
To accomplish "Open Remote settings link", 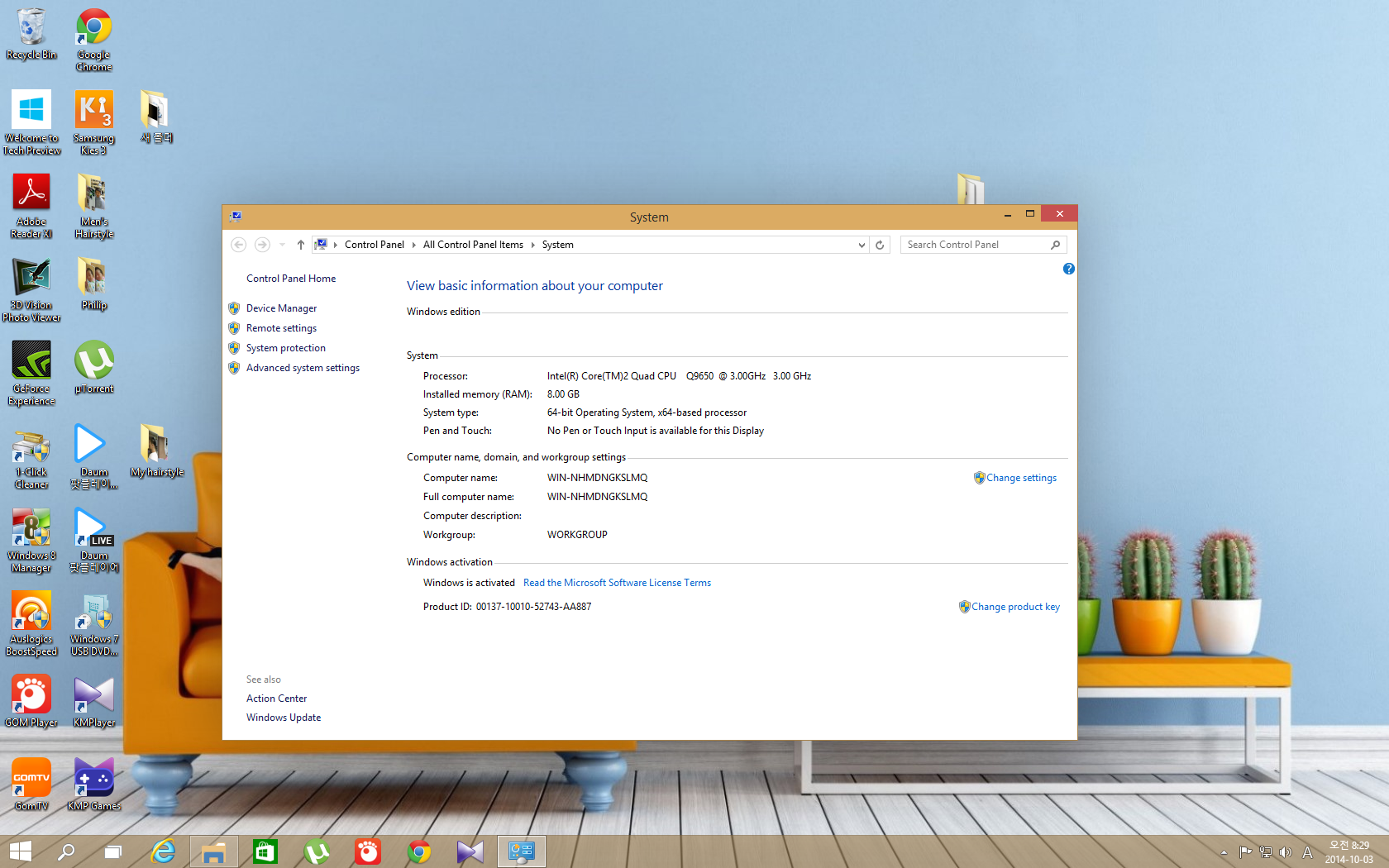I will tap(281, 328).
